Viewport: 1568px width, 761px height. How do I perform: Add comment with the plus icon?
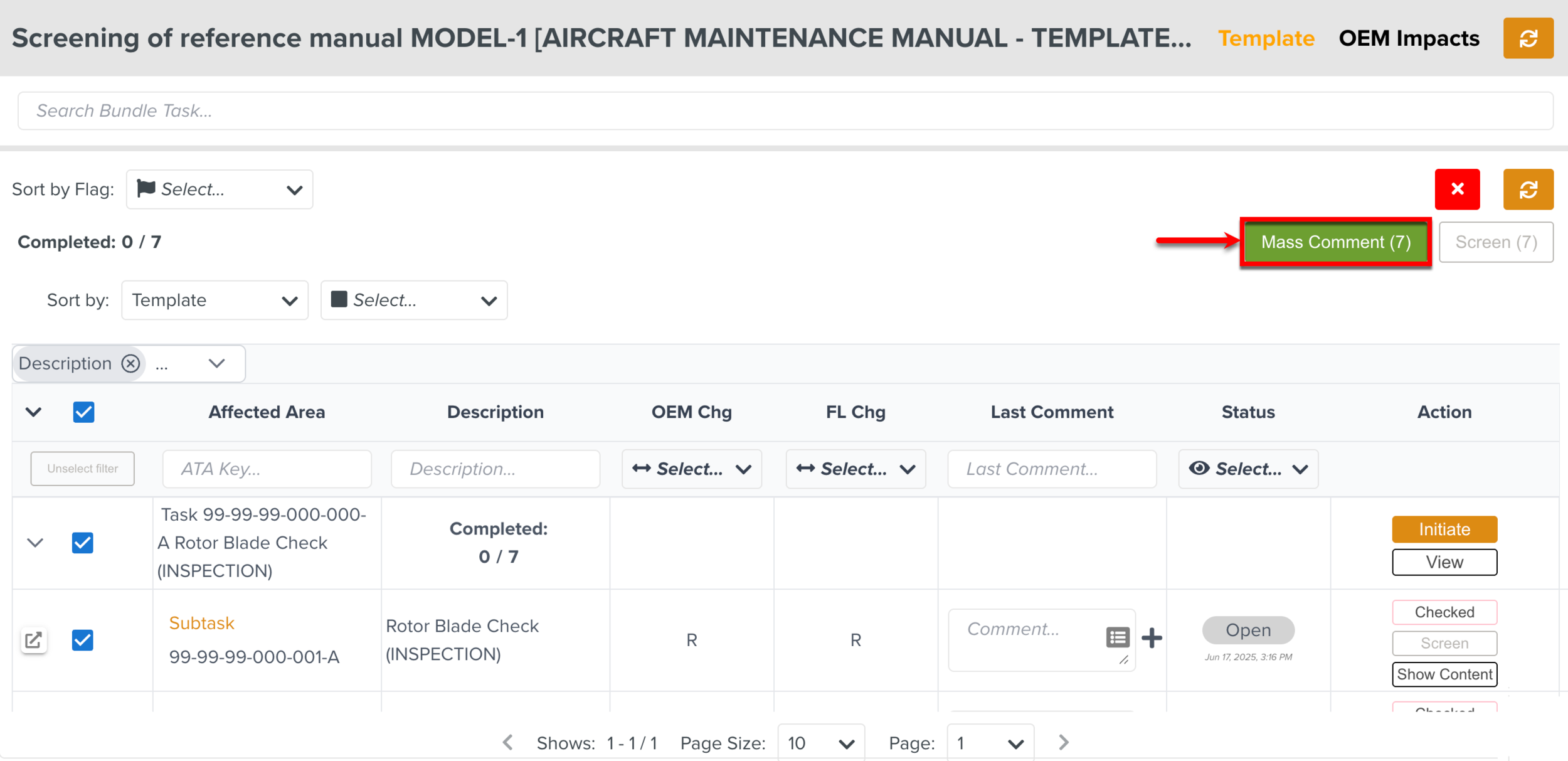1152,638
